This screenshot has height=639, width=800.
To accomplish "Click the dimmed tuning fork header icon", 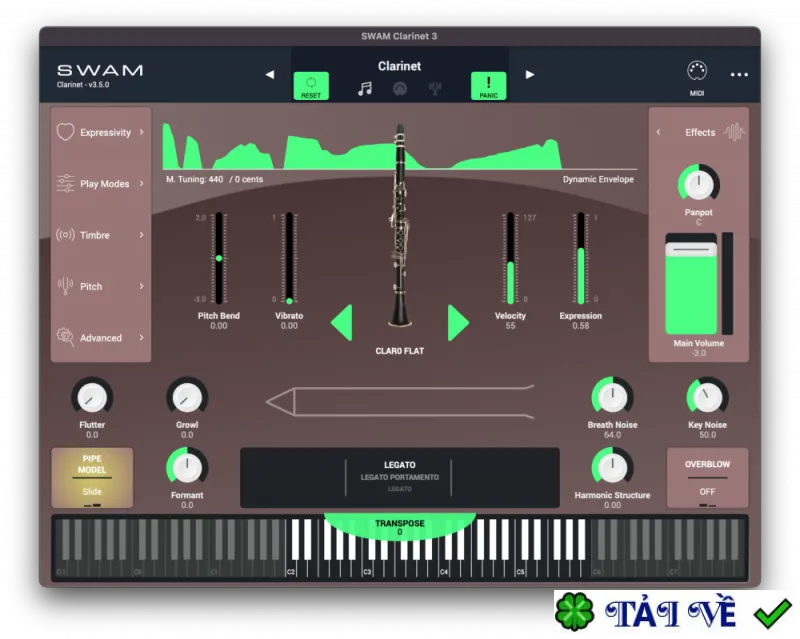I will coord(435,88).
